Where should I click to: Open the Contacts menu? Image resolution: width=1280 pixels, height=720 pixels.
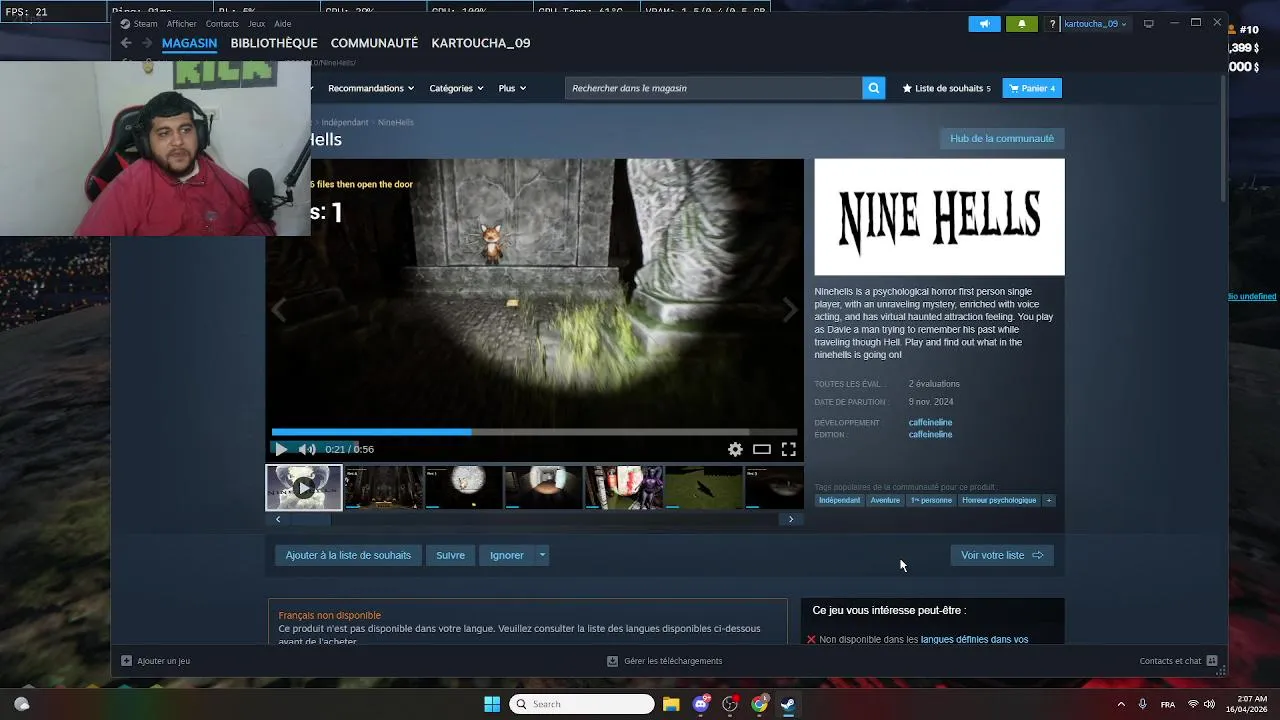tap(222, 24)
